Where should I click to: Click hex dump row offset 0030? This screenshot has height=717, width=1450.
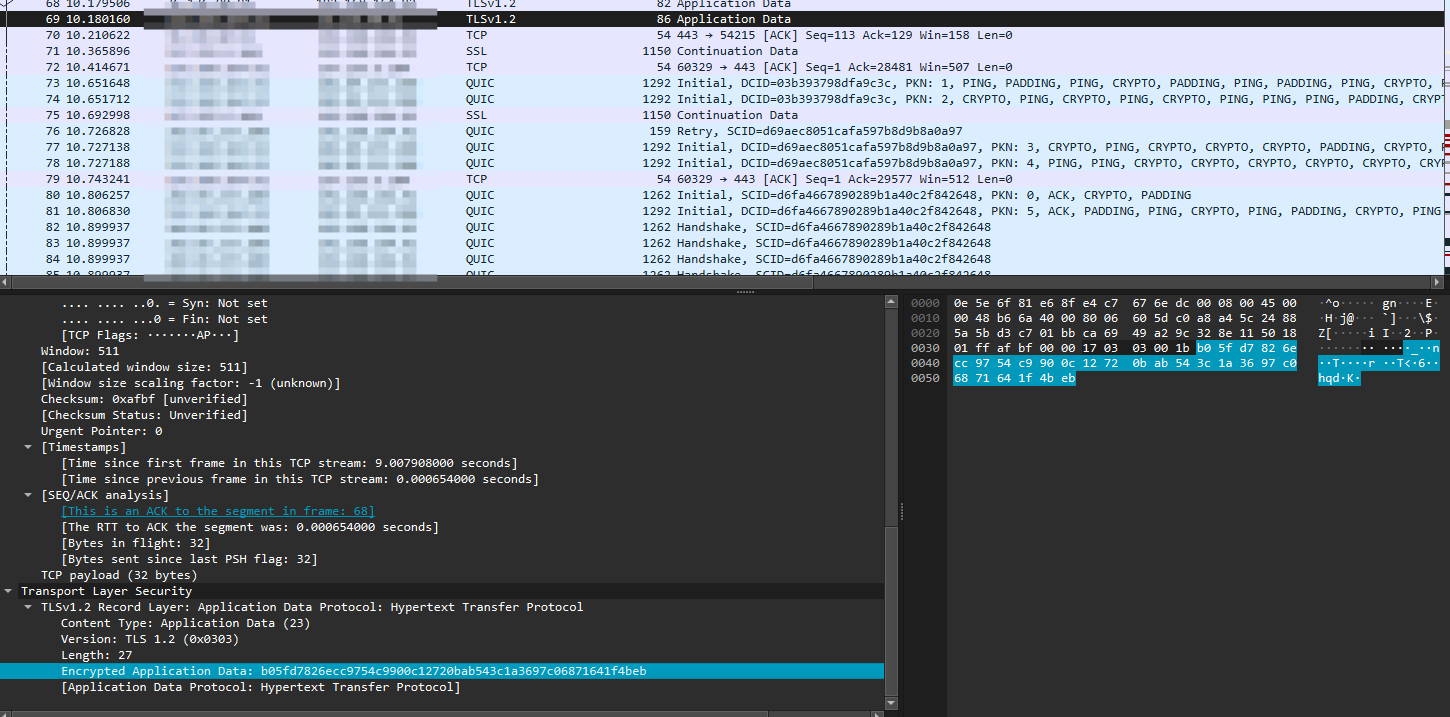point(926,347)
